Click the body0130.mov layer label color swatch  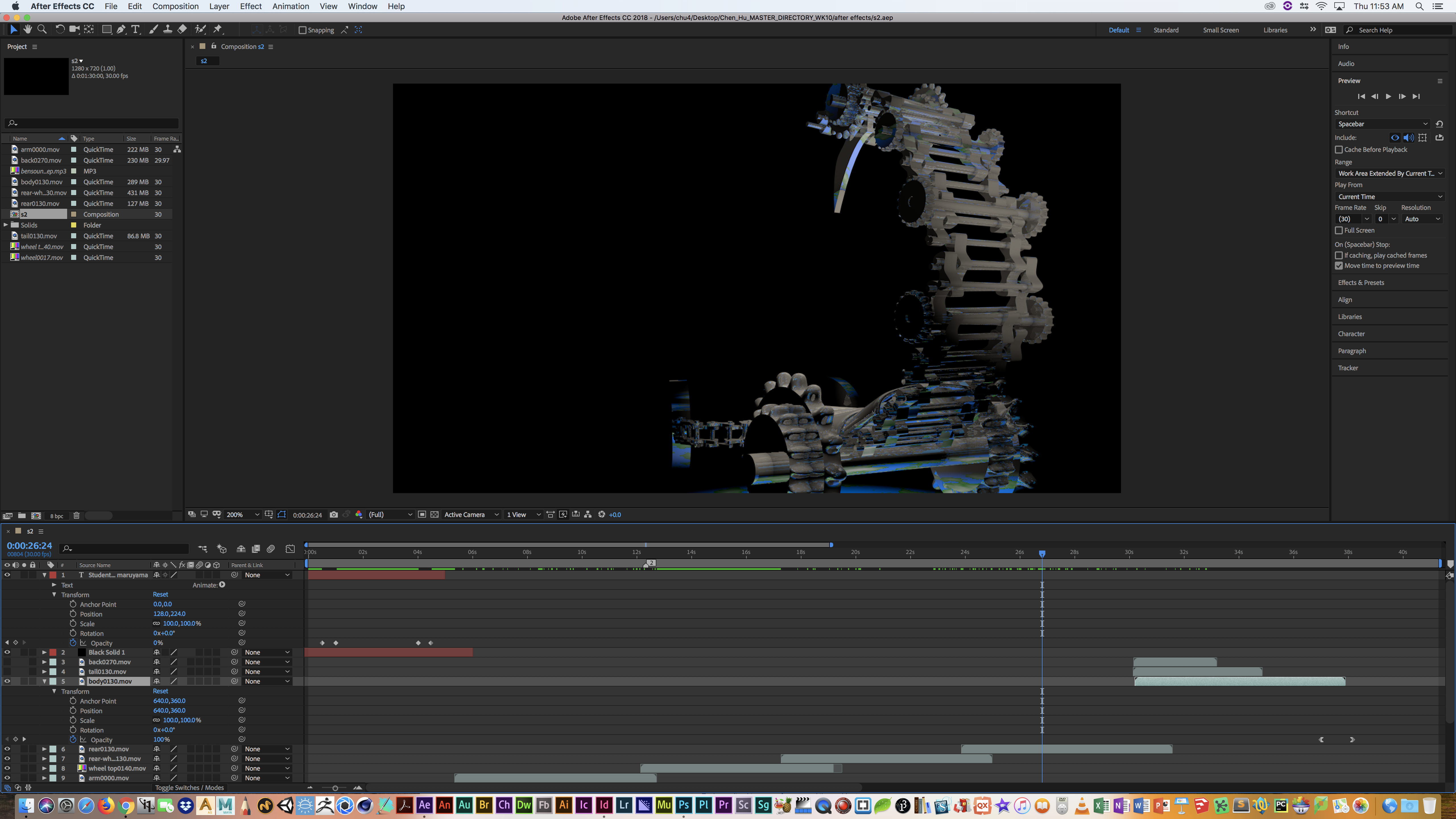coord(53,681)
